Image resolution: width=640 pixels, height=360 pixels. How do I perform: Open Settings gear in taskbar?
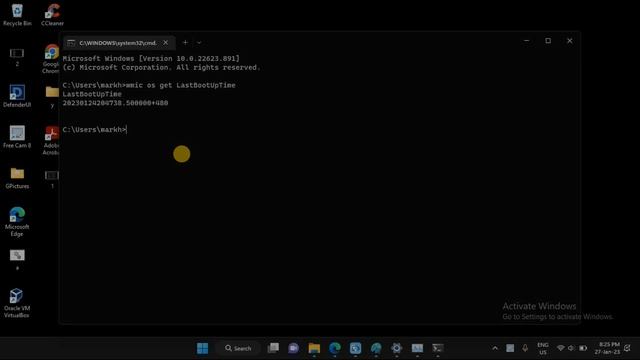pos(396,348)
